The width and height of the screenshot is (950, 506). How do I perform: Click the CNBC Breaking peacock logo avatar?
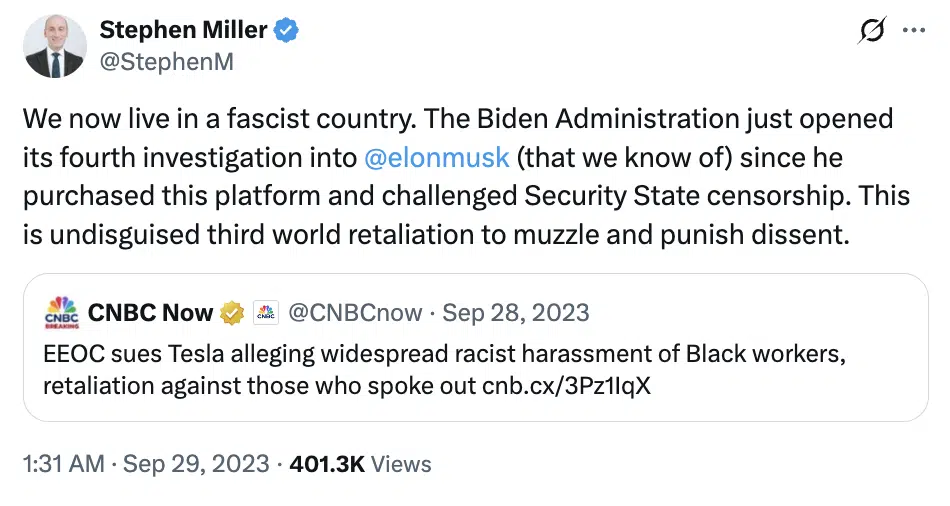click(x=61, y=313)
